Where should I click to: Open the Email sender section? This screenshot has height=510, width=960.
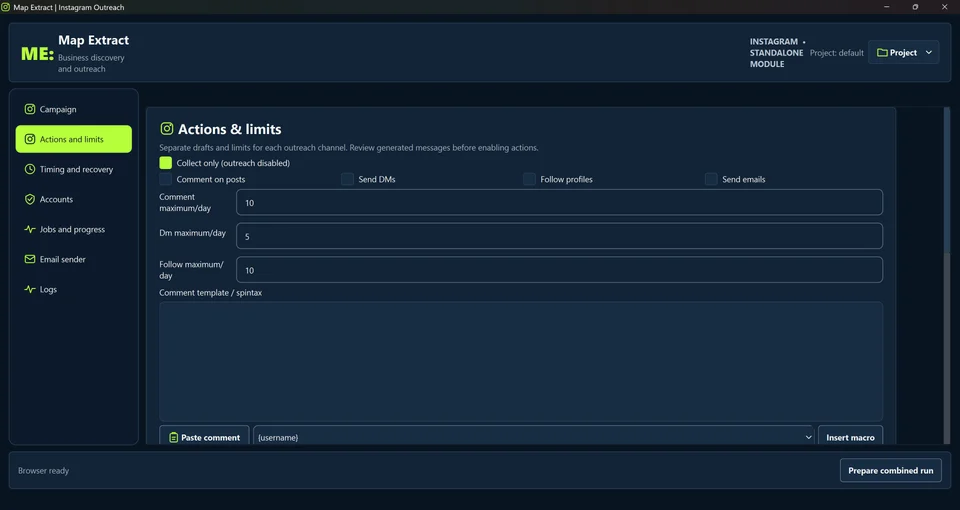pyautogui.click(x=73, y=259)
